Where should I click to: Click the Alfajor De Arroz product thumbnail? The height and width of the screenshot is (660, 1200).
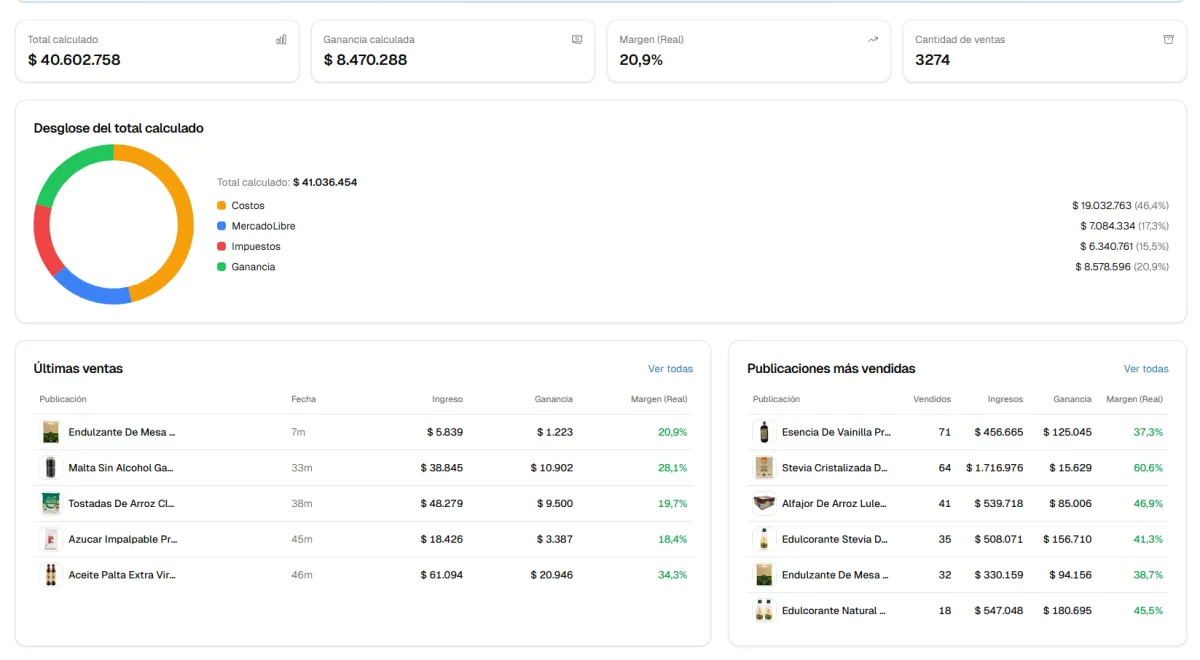(x=764, y=504)
